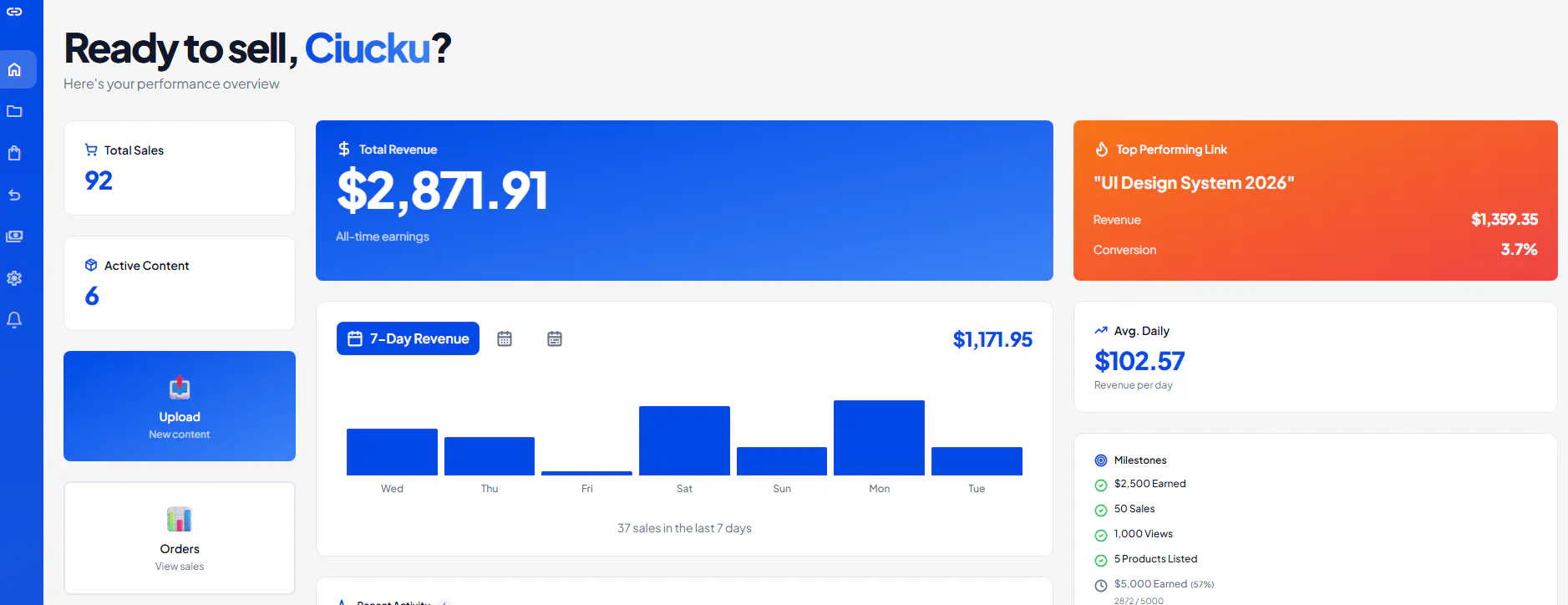Screen dimensions: 1568x605
Task: Click the "3.7%" conversion value
Action: point(1519,249)
